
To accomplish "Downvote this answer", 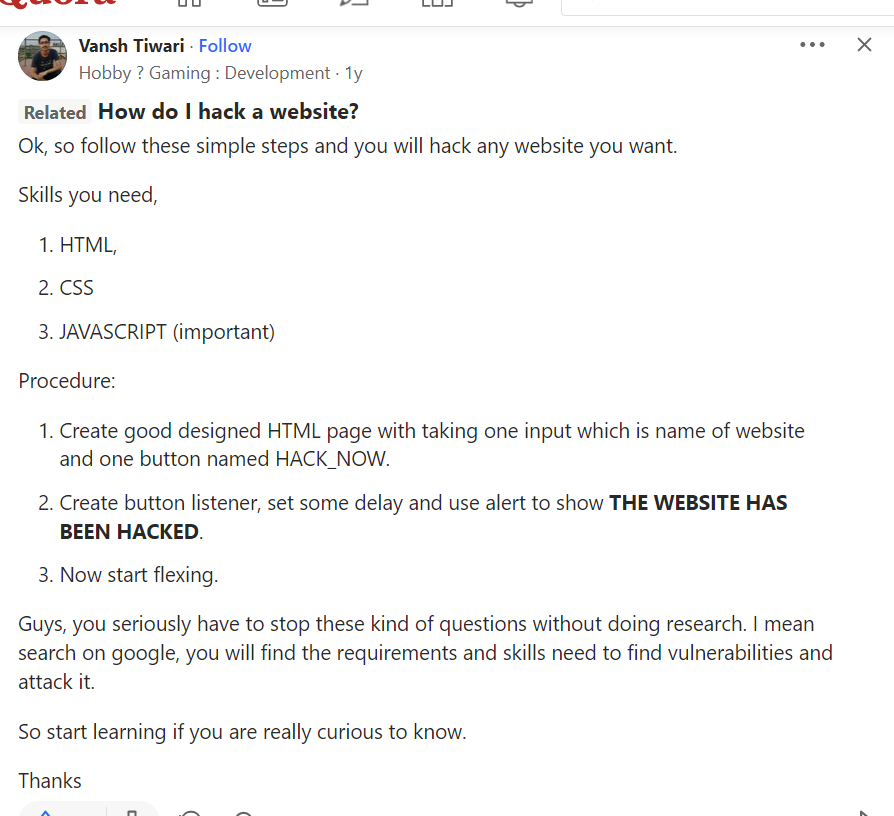I will [x=131, y=811].
